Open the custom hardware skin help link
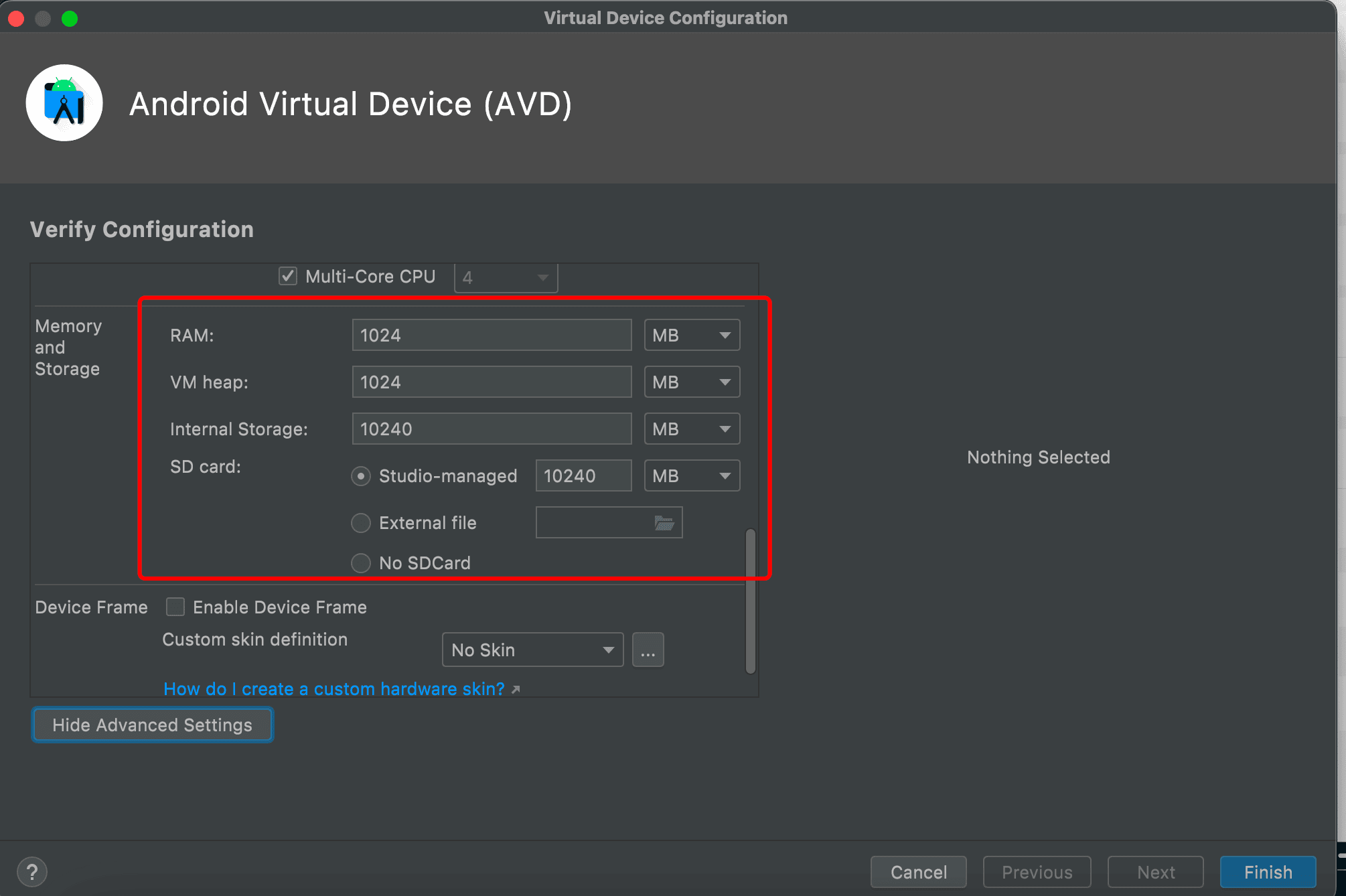1346x896 pixels. [x=334, y=688]
